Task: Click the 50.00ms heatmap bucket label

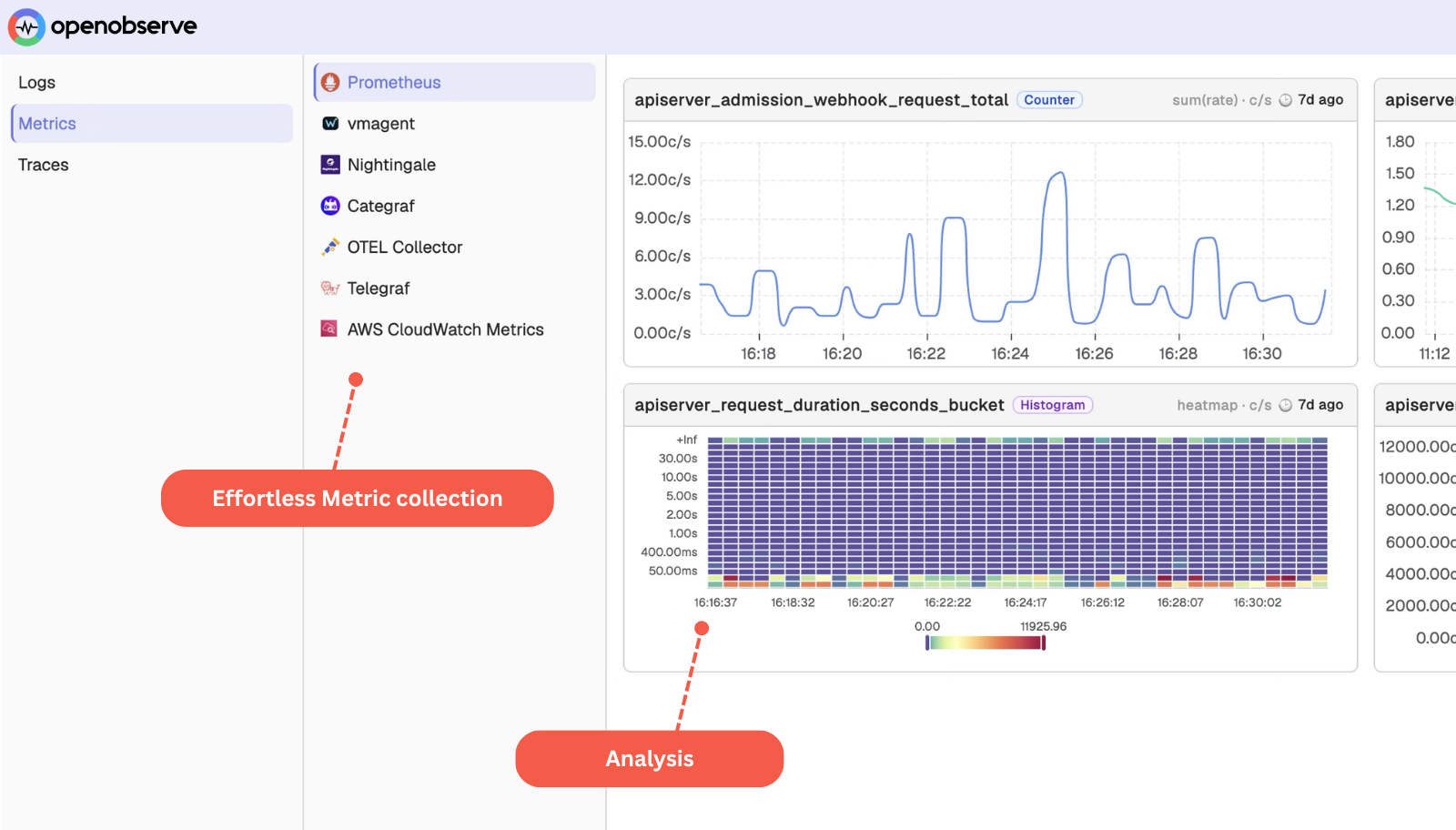Action: coord(672,571)
